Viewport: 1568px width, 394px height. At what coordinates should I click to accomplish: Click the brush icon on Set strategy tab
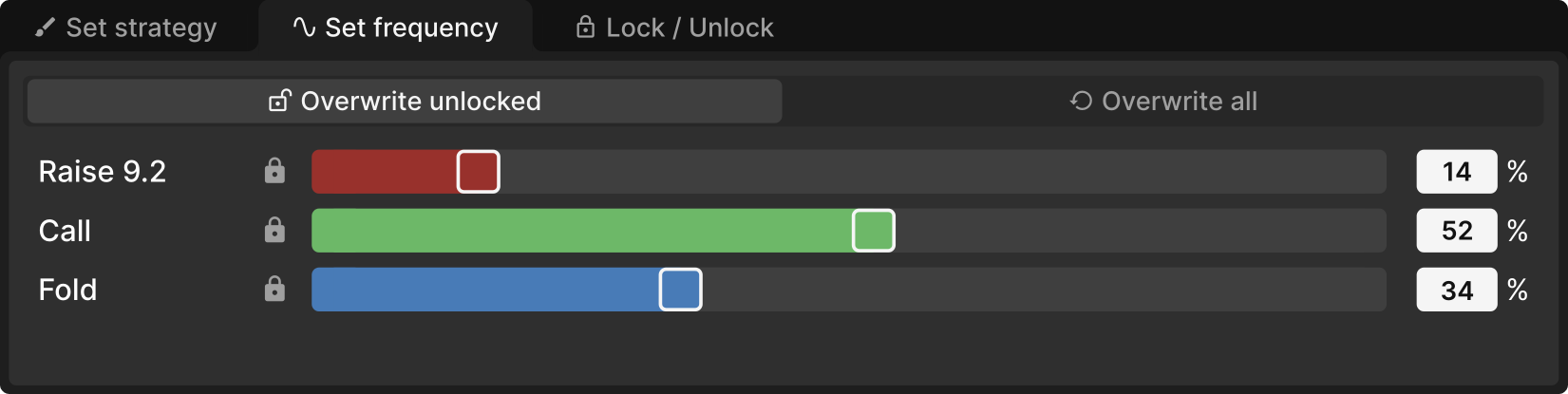coord(45,28)
